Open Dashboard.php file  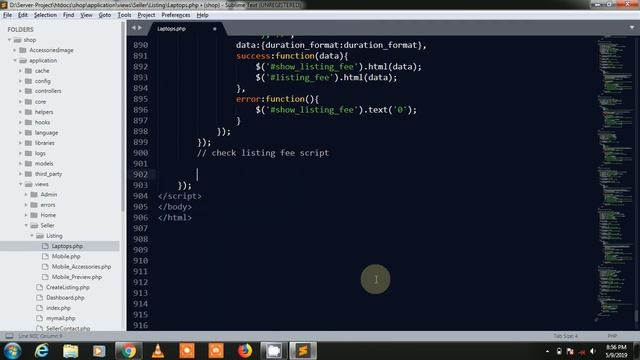(x=65, y=298)
